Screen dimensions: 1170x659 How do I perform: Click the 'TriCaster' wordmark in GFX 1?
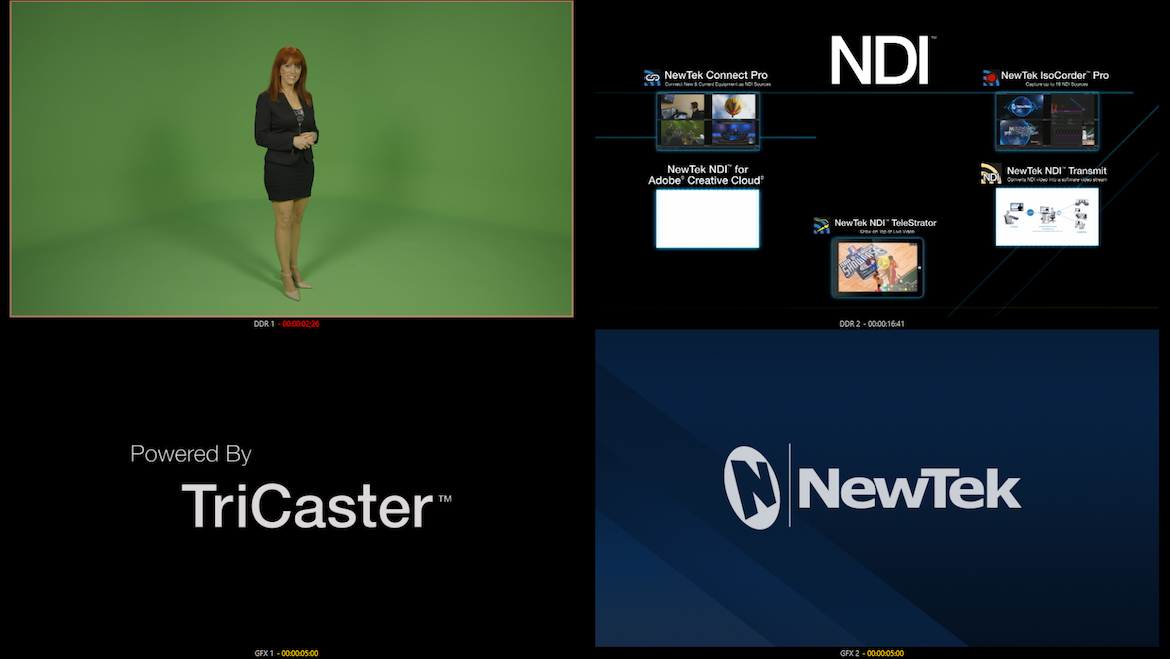pyautogui.click(x=307, y=507)
